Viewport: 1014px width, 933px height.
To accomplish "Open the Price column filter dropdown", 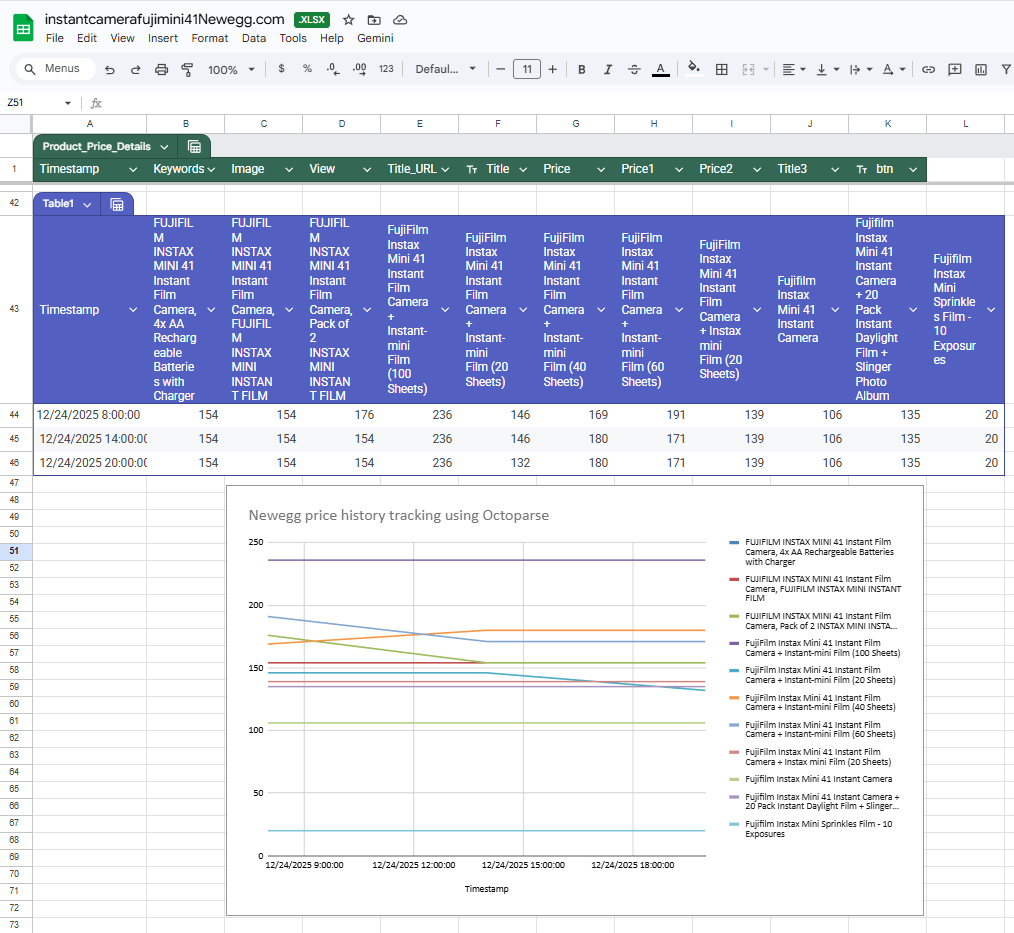I will pos(600,169).
